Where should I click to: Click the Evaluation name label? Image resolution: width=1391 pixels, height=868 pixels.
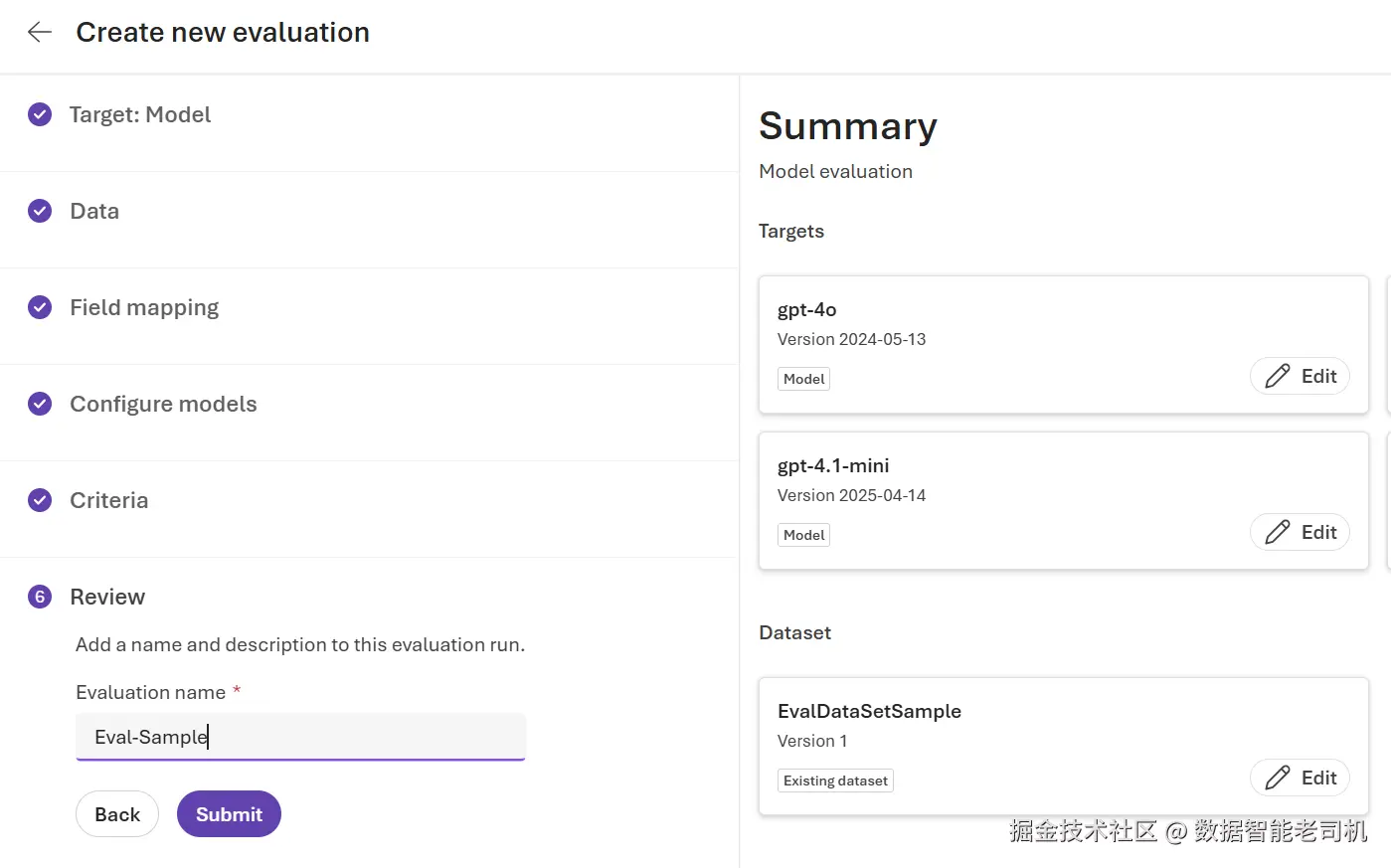click(x=150, y=692)
